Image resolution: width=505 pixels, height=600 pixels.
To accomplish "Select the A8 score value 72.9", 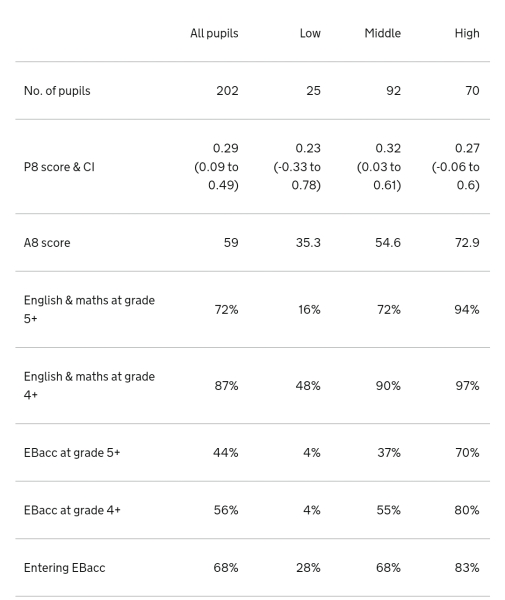I will 467,243.
